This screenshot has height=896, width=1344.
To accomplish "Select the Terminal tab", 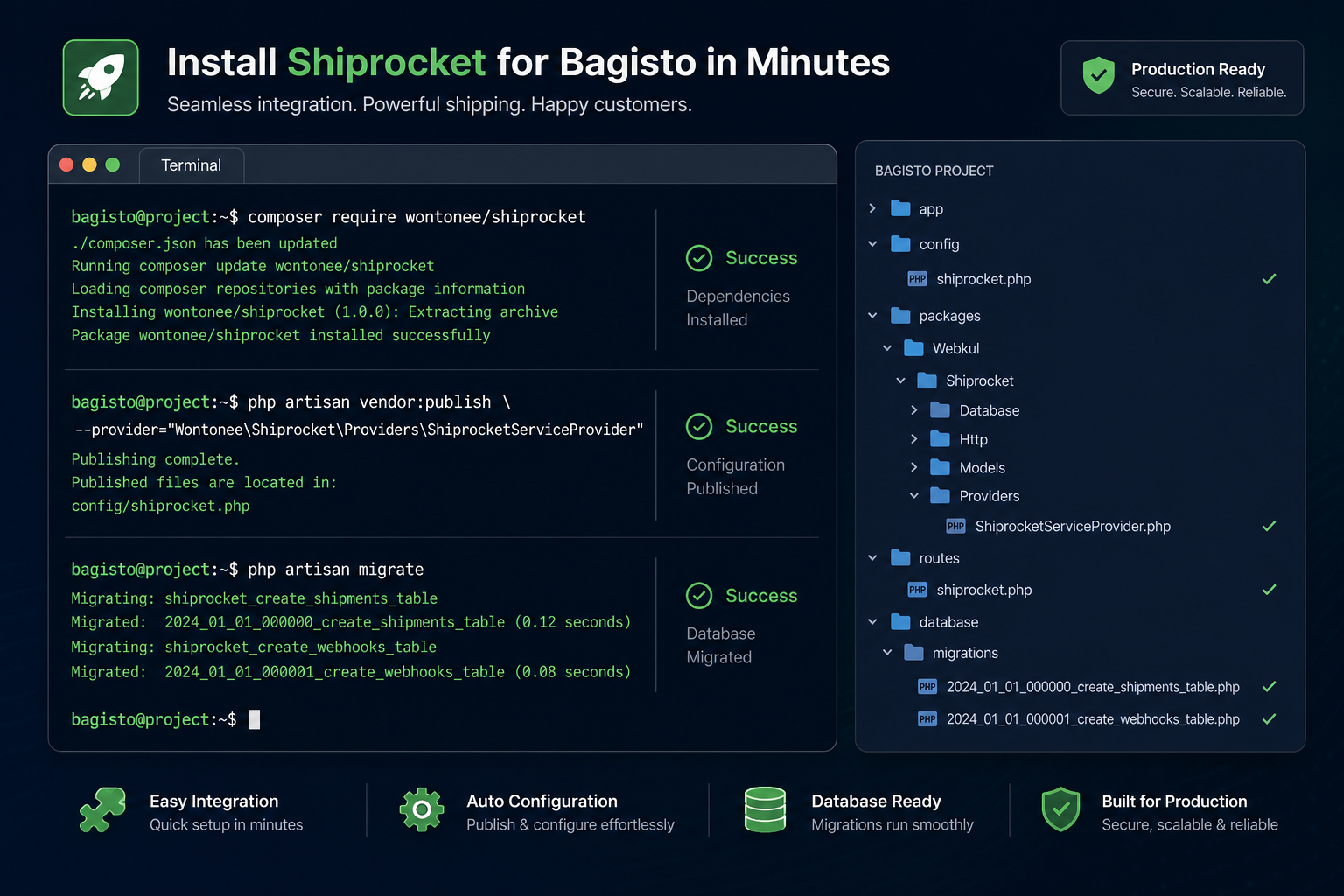I will coord(191,165).
